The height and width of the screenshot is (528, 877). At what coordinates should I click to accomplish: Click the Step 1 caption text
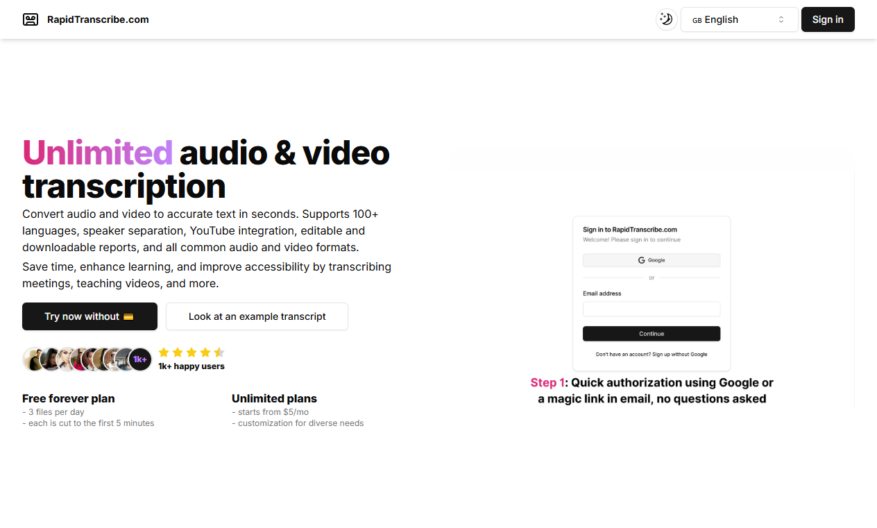tap(652, 390)
